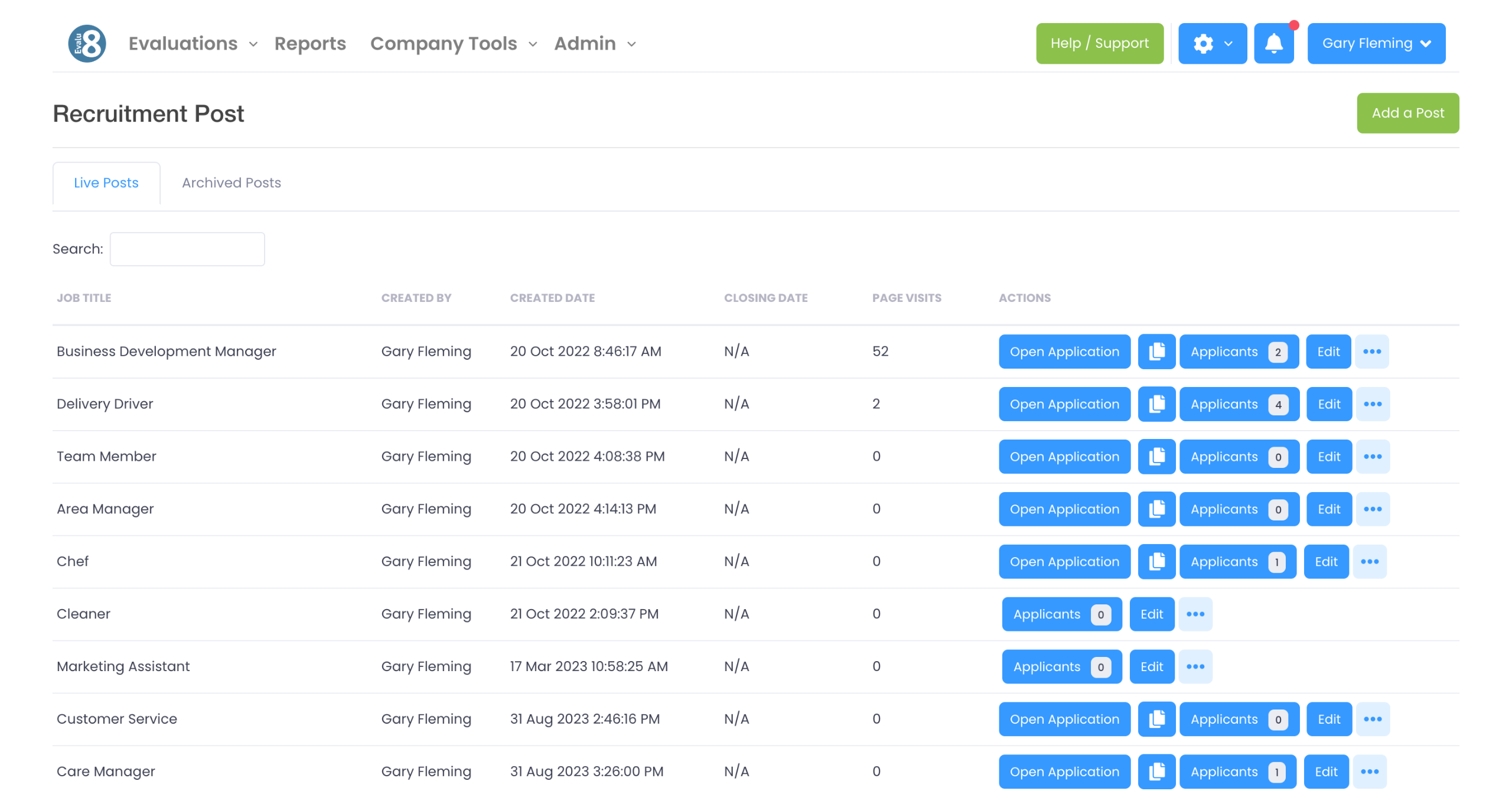Click the settings gear icon
This screenshot has height=794, width=1512.
pos(1204,43)
